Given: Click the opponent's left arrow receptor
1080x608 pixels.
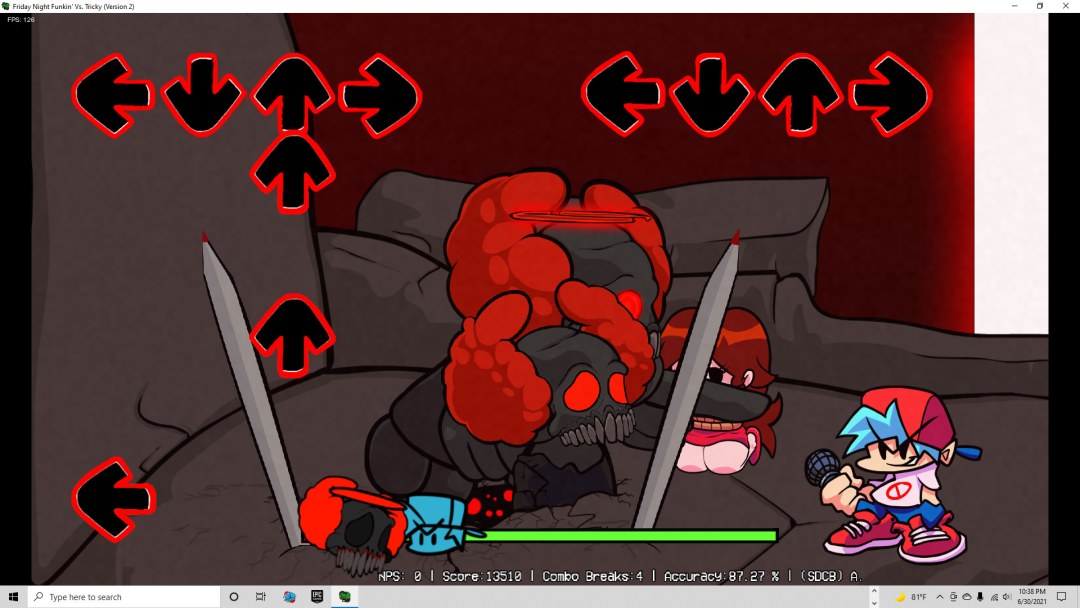Looking at the screenshot, I should pyautogui.click(x=112, y=94).
